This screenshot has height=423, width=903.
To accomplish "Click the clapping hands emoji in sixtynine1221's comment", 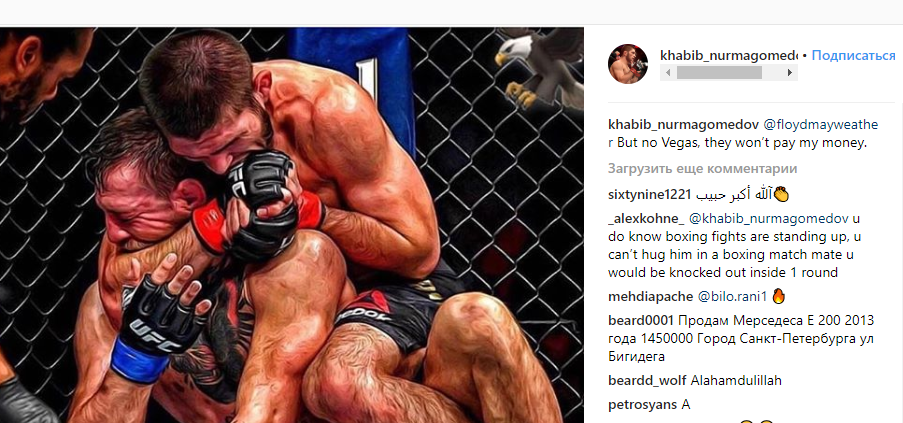I will pos(781,195).
